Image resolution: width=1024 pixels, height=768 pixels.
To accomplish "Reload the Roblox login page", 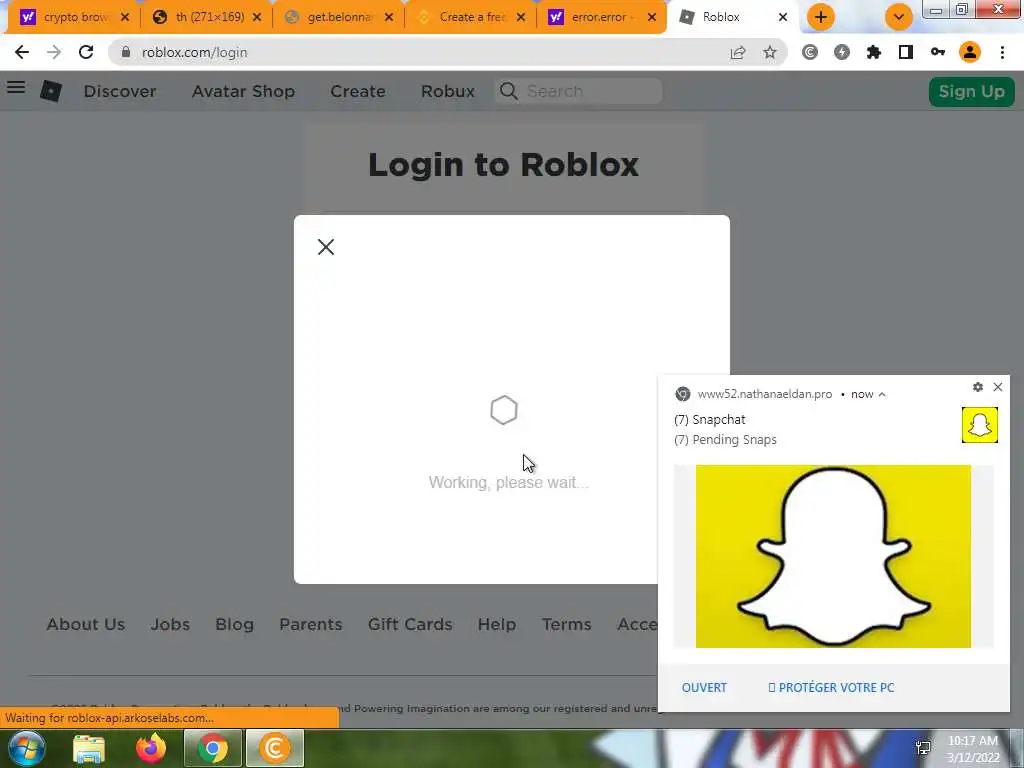I will click(86, 52).
